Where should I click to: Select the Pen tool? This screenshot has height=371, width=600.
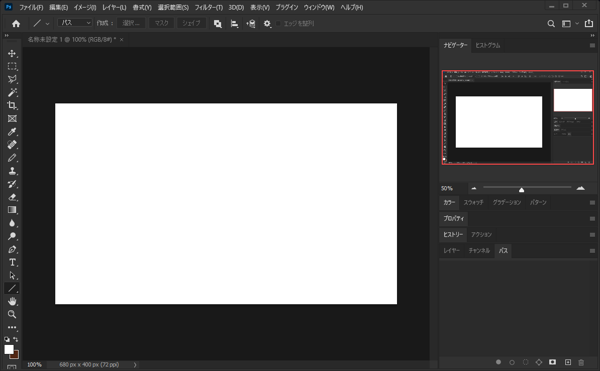pyautogui.click(x=12, y=249)
